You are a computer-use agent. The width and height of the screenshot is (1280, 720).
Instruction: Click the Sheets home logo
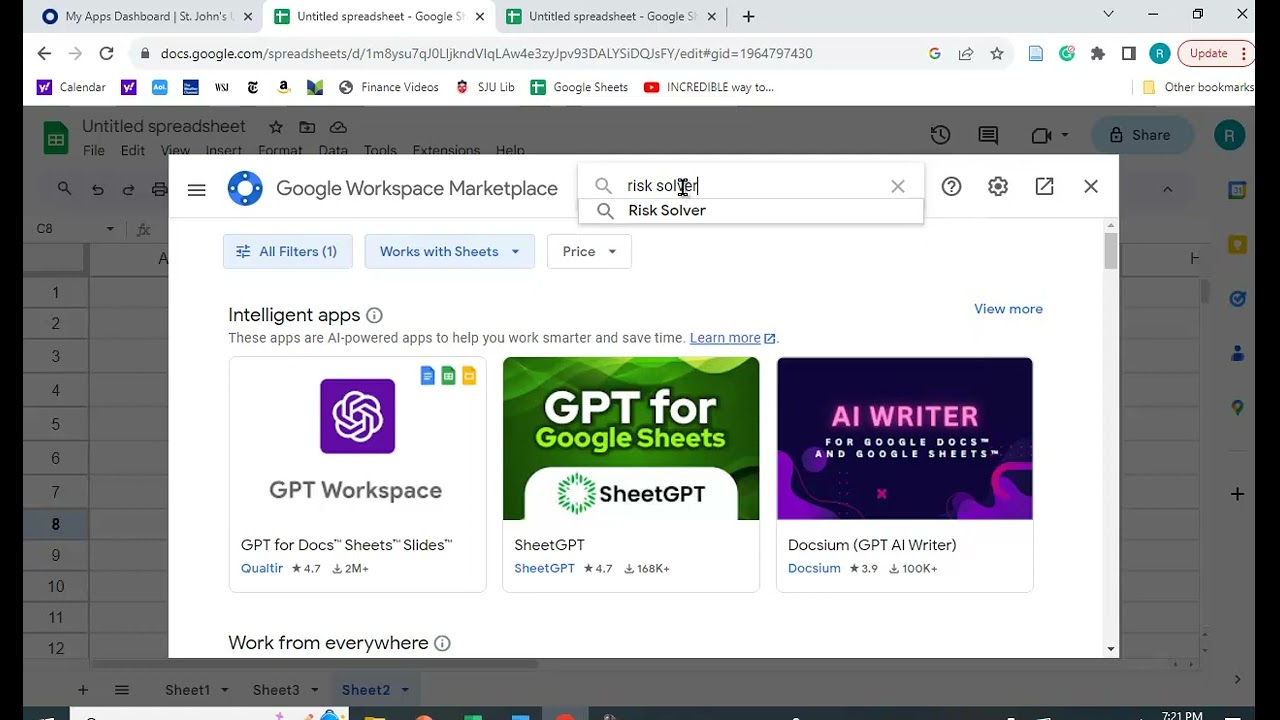(x=56, y=137)
